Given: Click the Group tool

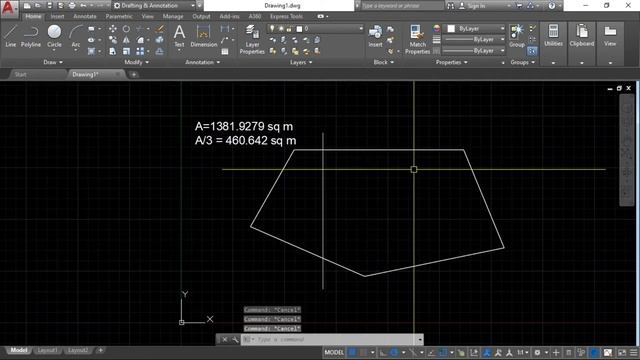Looking at the screenshot, I should tap(517, 36).
